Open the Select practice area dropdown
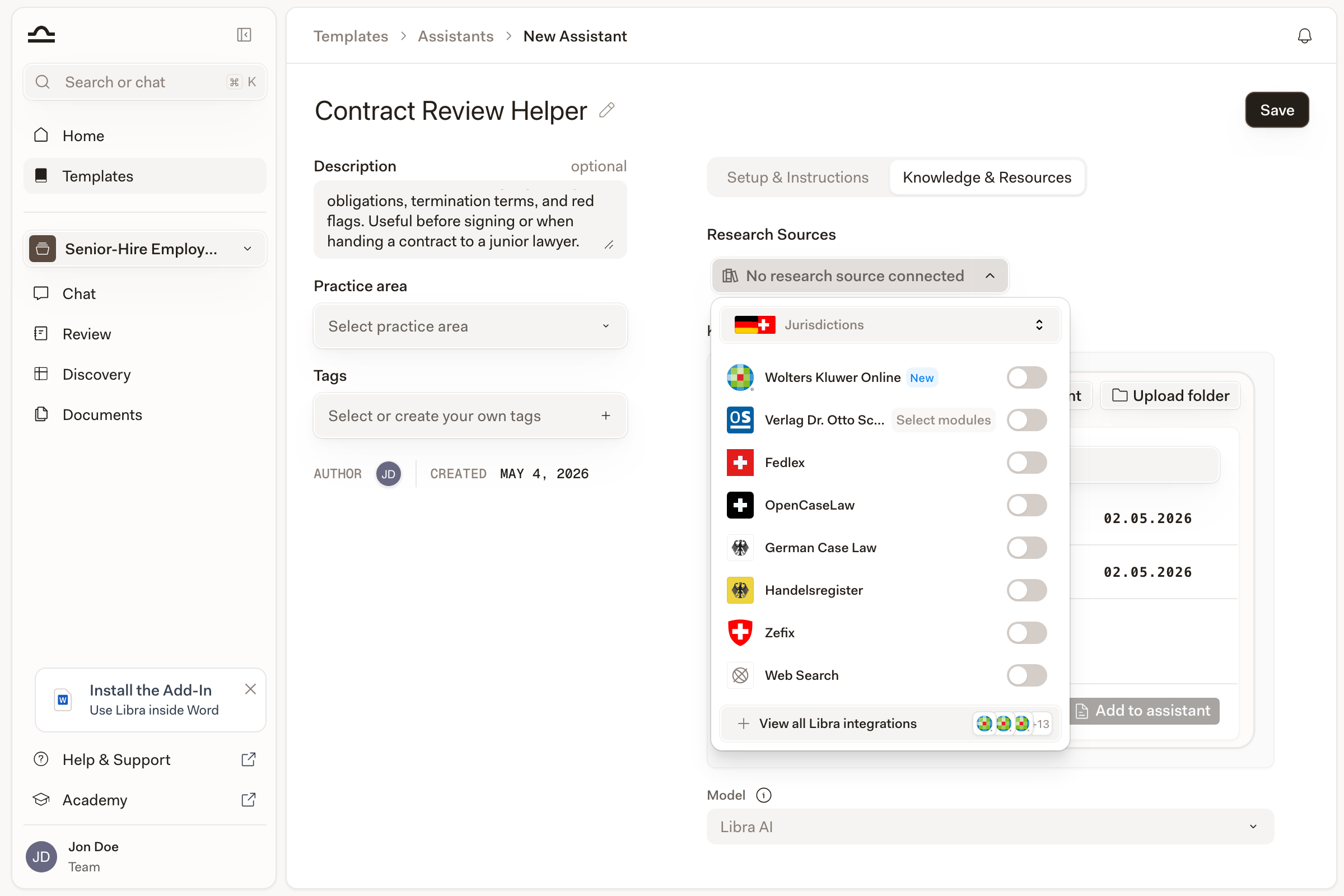 coord(470,326)
